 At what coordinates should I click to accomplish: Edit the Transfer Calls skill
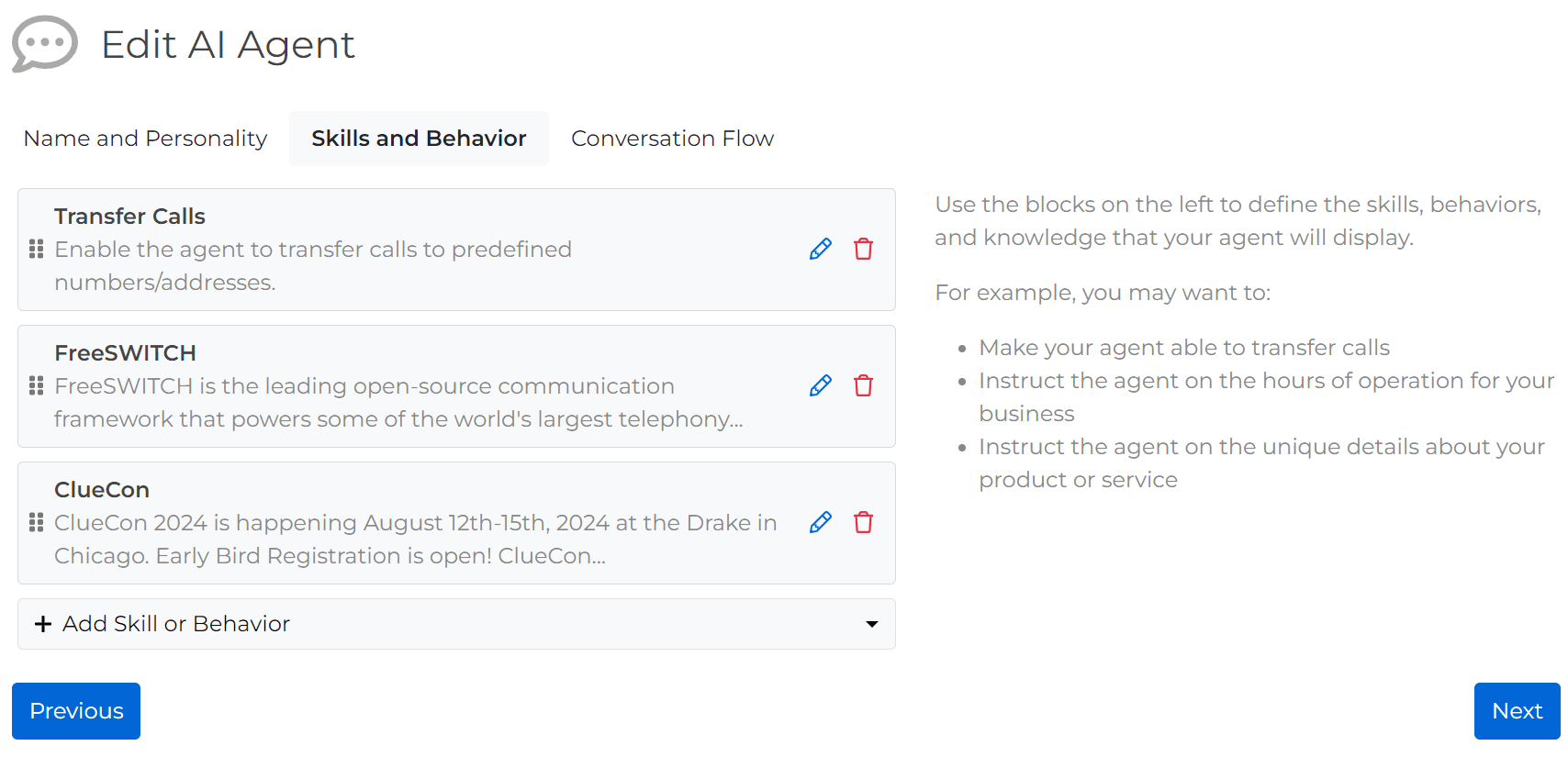pyautogui.click(x=821, y=249)
